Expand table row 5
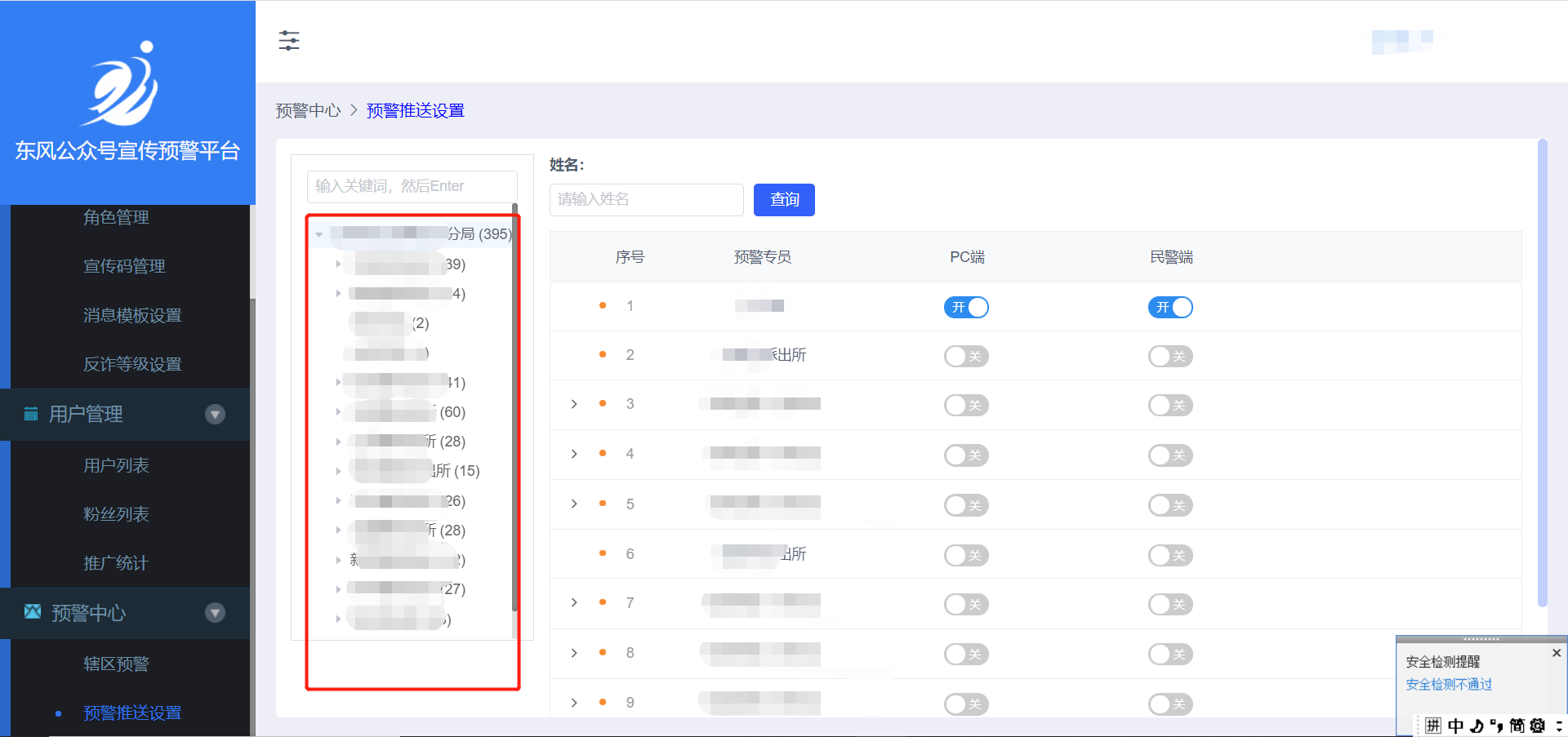1568x737 pixels. 574,504
